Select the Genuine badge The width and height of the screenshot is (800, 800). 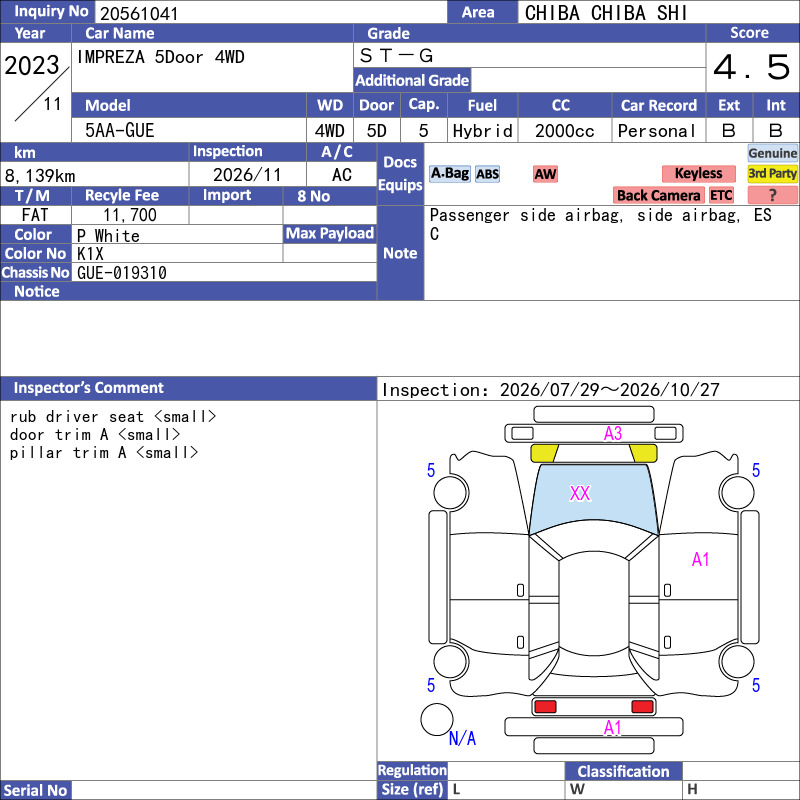[x=772, y=153]
